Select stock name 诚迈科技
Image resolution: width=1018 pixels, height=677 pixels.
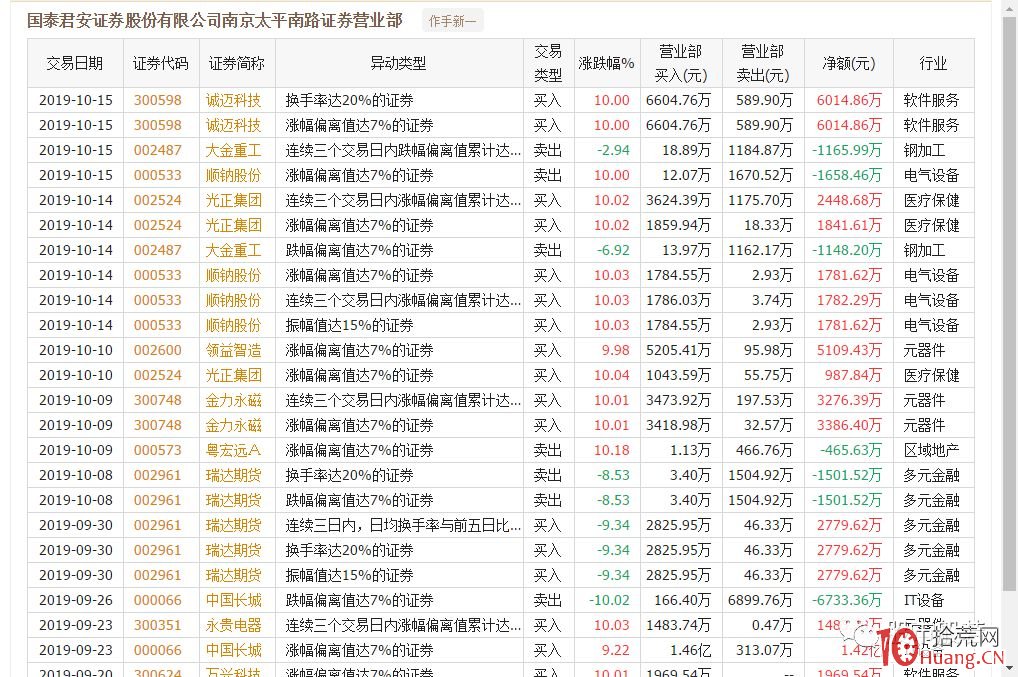[x=233, y=100]
